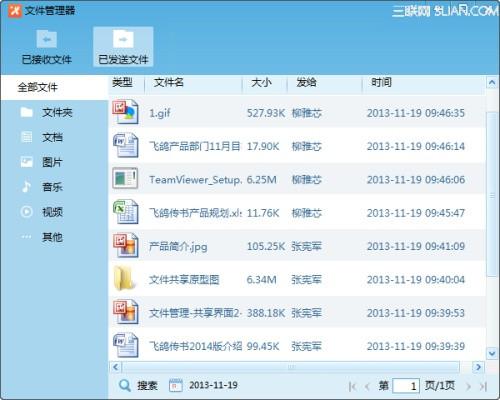The width and height of the screenshot is (500, 400).
Task: Select the 文件共享原型图 folder icon
Action: pyautogui.click(x=124, y=279)
